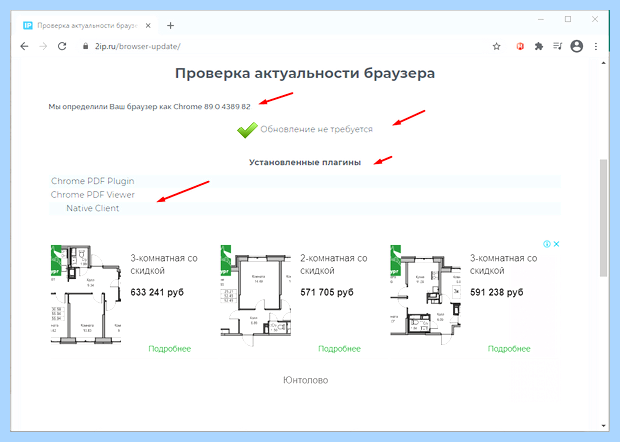Select the Проверка актуальности браузера tab
Viewport: 620px width, 442px height.
[87, 26]
